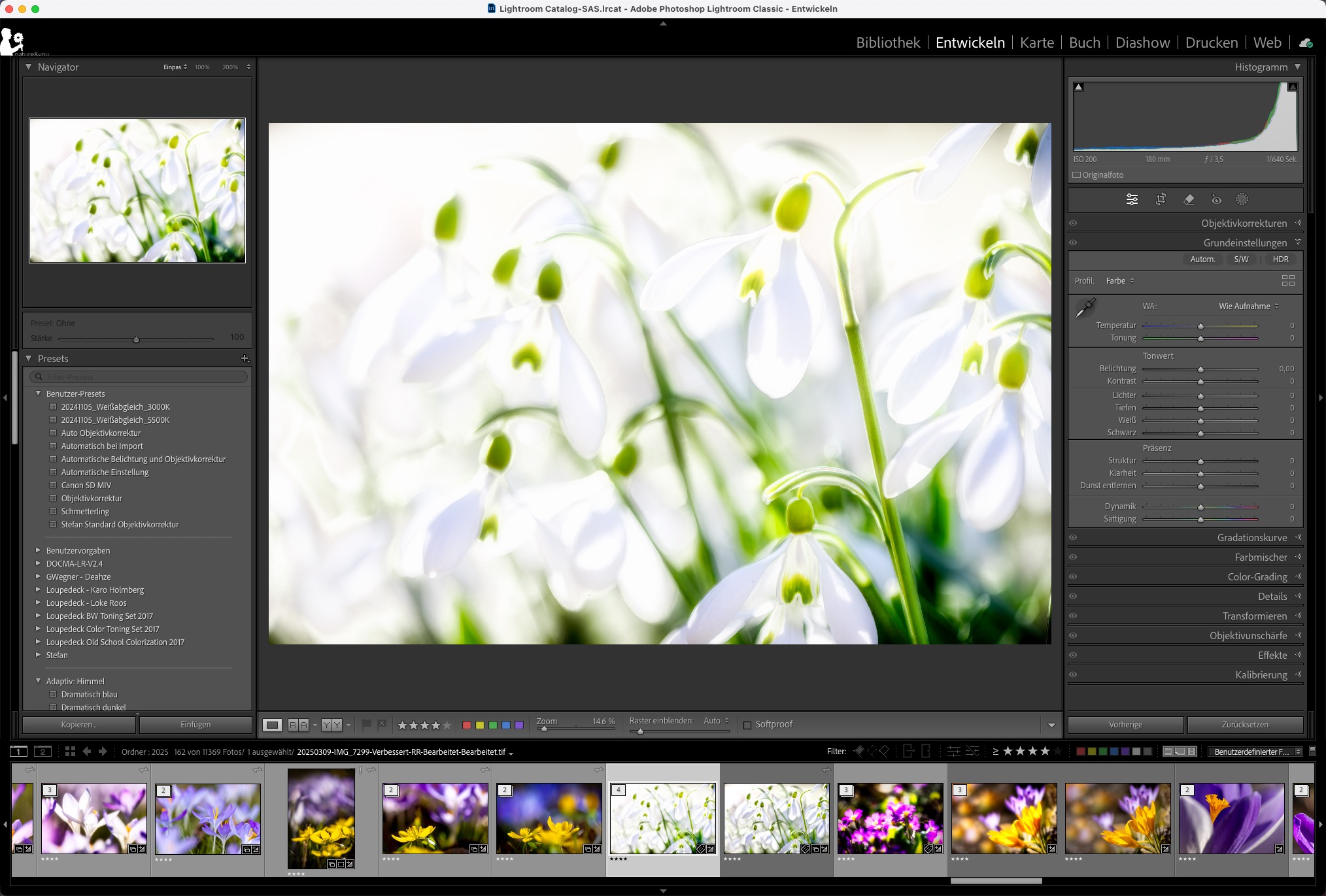Switch filmstrip to grid view icon
The image size is (1326, 896).
tap(70, 752)
